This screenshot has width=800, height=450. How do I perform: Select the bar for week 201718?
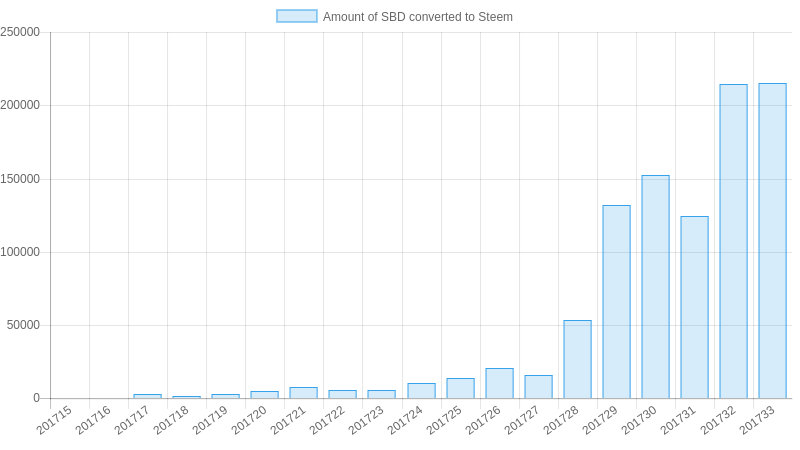pos(186,397)
